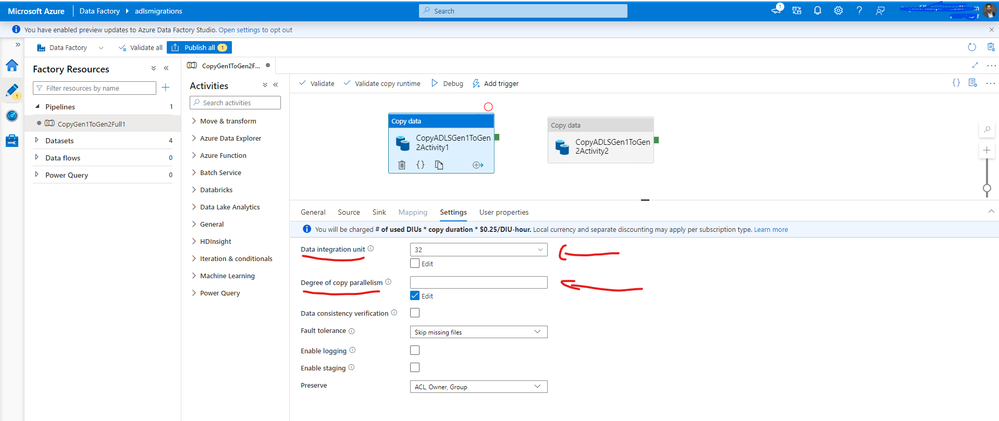Expand the left navigation rail chevrons
Viewport: 999px width, 421px height.
(x=18, y=45)
